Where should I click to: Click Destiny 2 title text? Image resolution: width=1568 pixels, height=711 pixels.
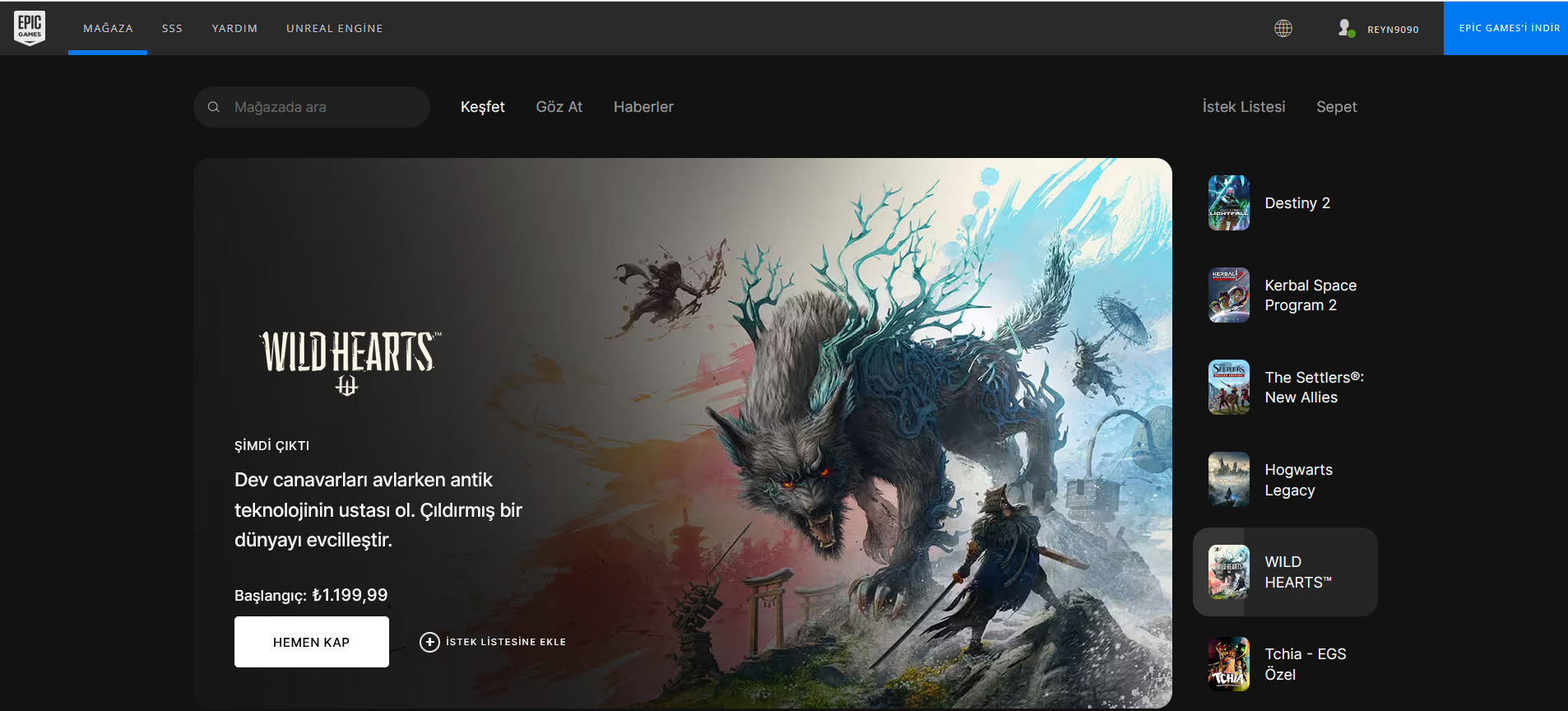[x=1297, y=203]
